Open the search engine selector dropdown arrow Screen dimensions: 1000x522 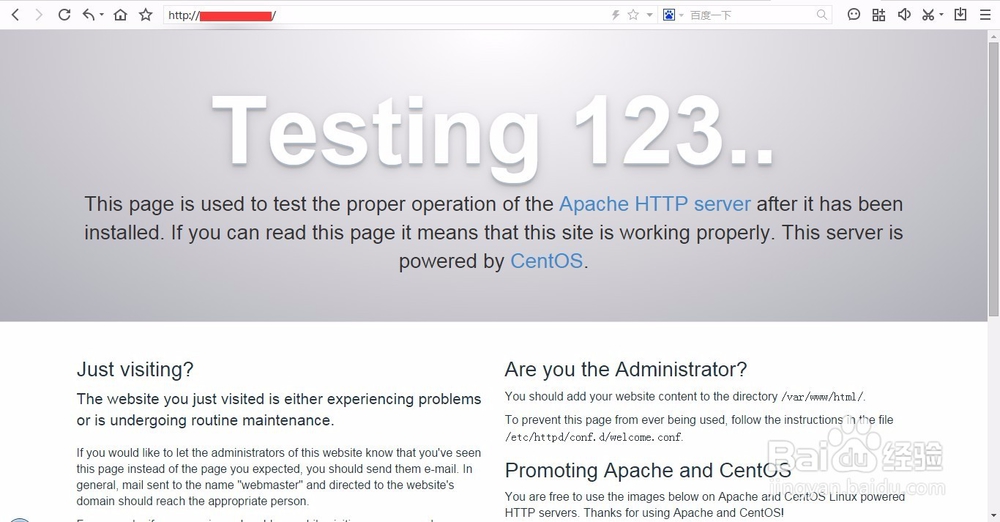click(x=681, y=15)
